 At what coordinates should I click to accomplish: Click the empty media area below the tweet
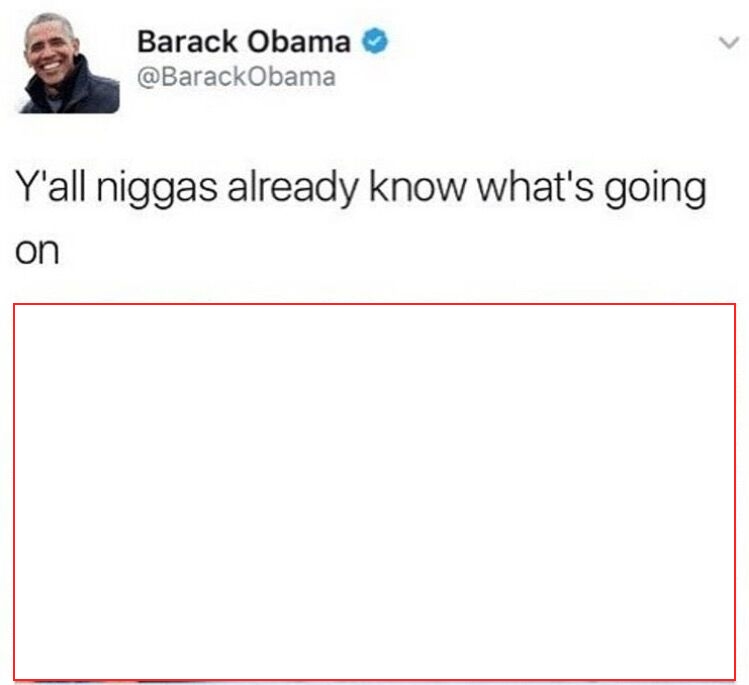tap(374, 492)
